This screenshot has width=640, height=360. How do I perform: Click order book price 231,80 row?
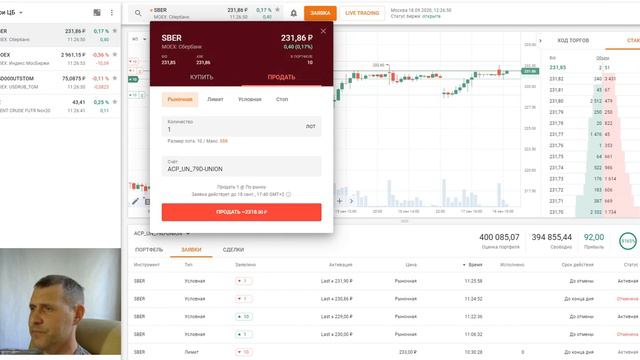tap(556, 101)
